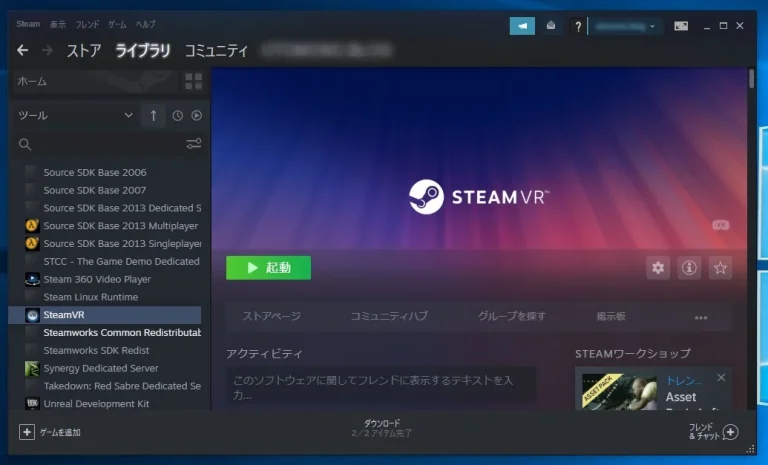Screen dimensions: 768x465
Task: Open the SteamVR info icon
Action: point(689,268)
